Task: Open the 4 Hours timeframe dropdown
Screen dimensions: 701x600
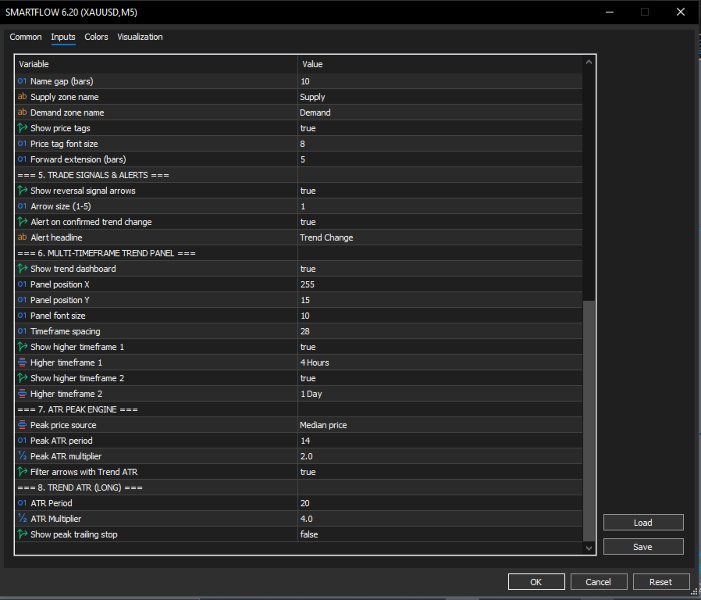Action: pyautogui.click(x=440, y=363)
